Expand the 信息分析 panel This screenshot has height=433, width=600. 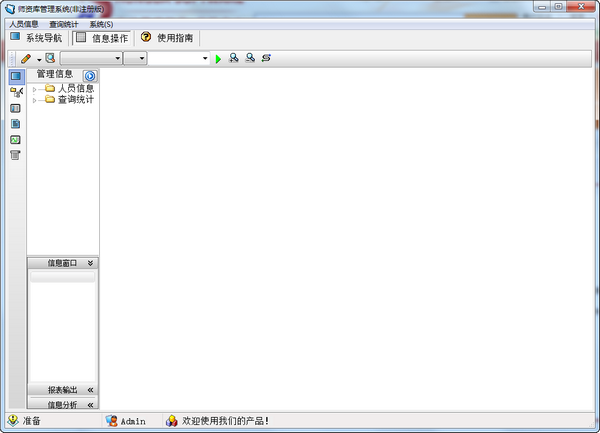(x=63, y=404)
